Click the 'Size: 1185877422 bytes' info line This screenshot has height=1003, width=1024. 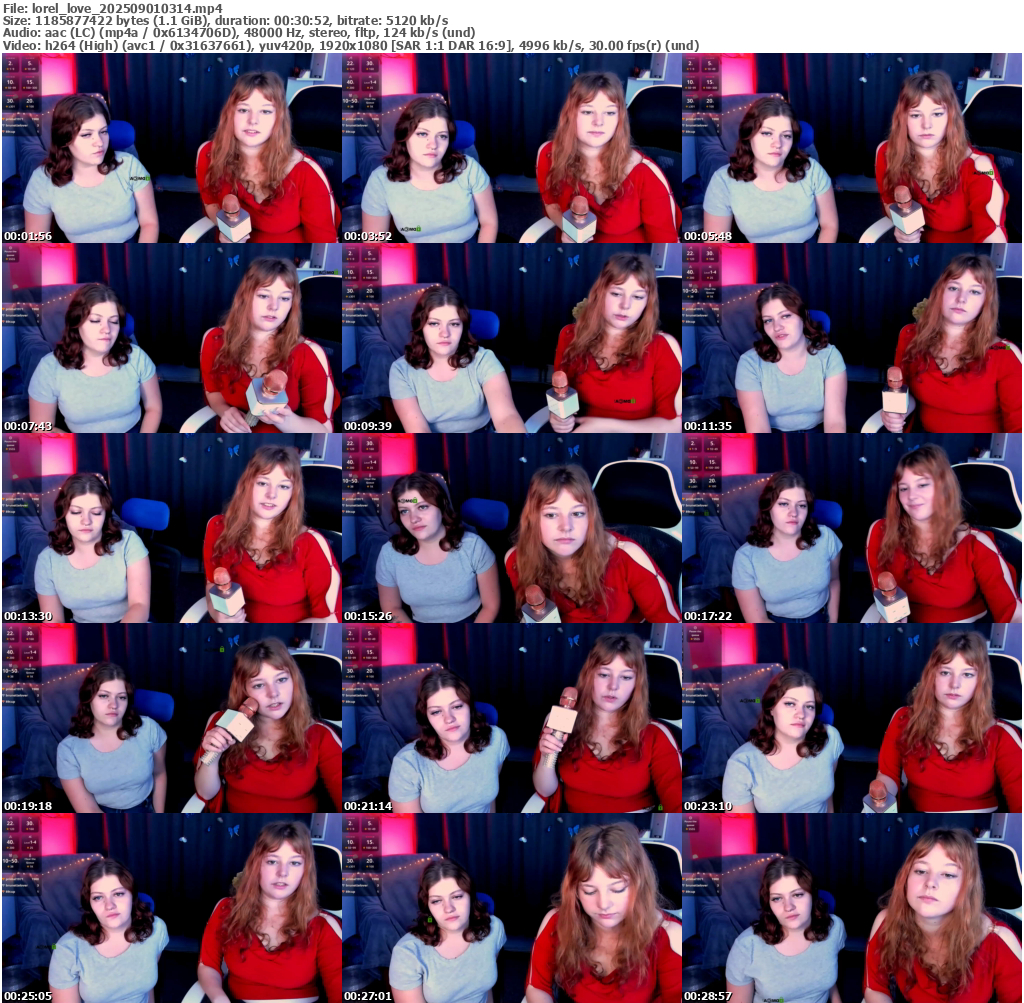(225, 21)
